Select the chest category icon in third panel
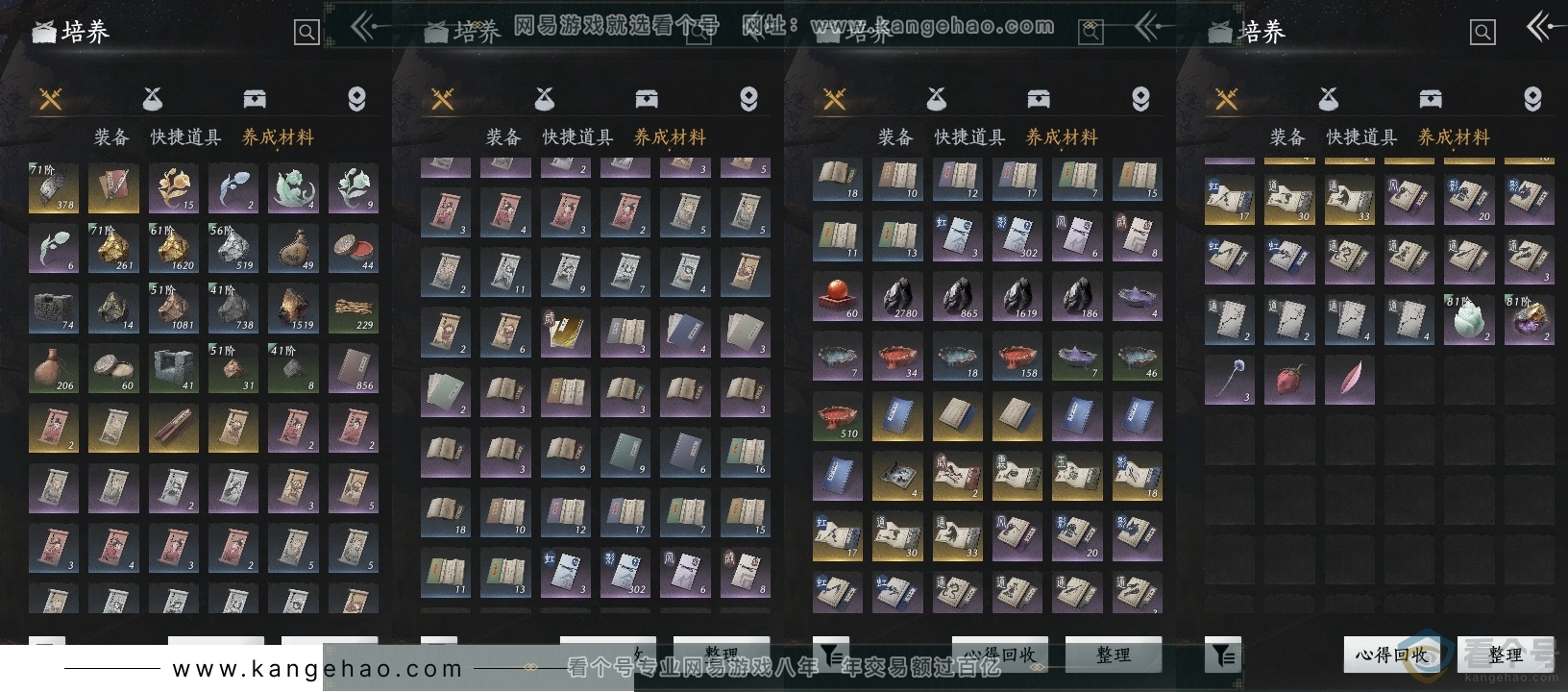The image size is (1568, 692). [x=1039, y=98]
